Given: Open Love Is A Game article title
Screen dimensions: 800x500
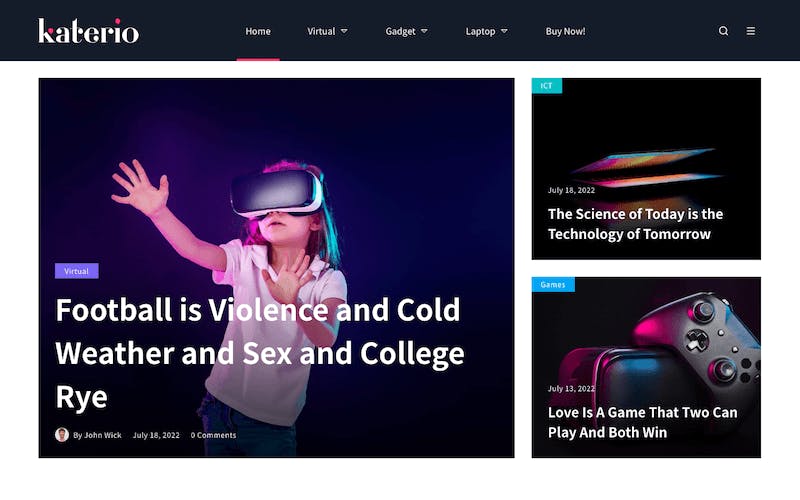Looking at the screenshot, I should [642, 422].
